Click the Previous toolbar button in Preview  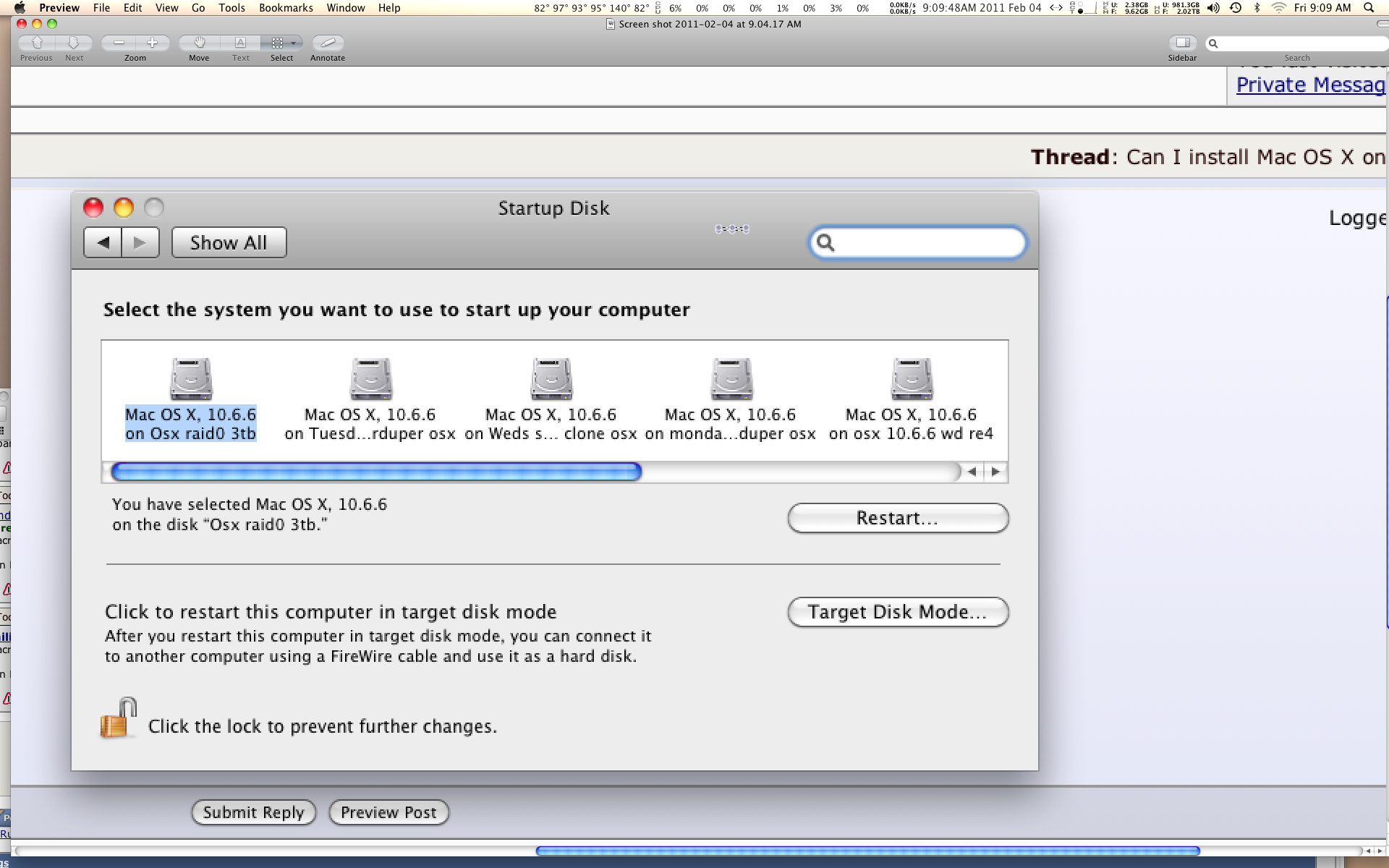tap(38, 43)
